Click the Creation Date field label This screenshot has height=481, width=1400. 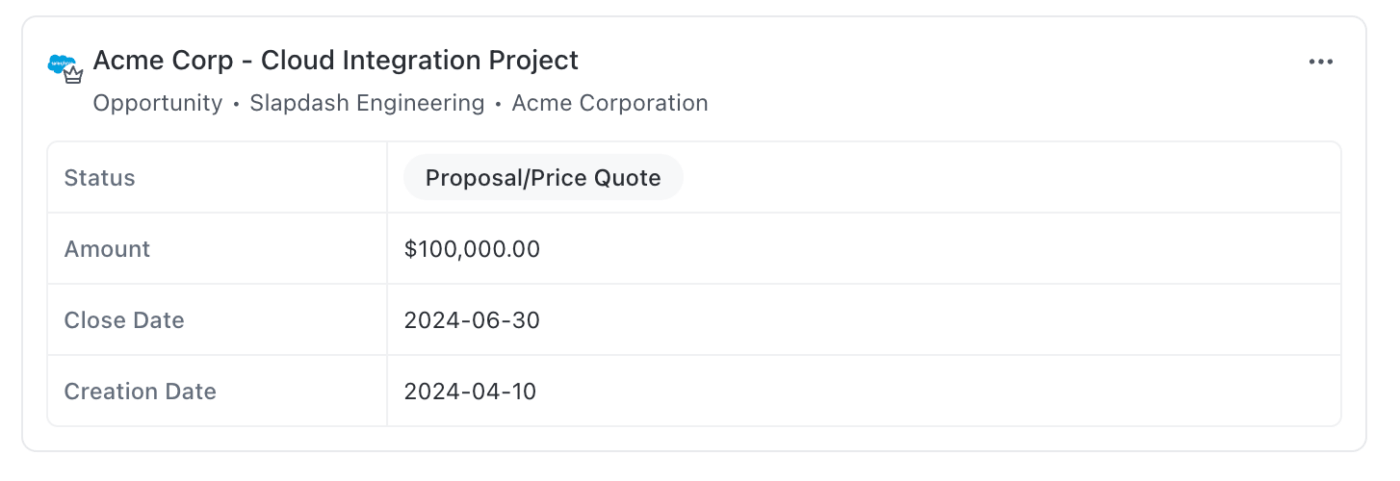pyautogui.click(x=140, y=391)
